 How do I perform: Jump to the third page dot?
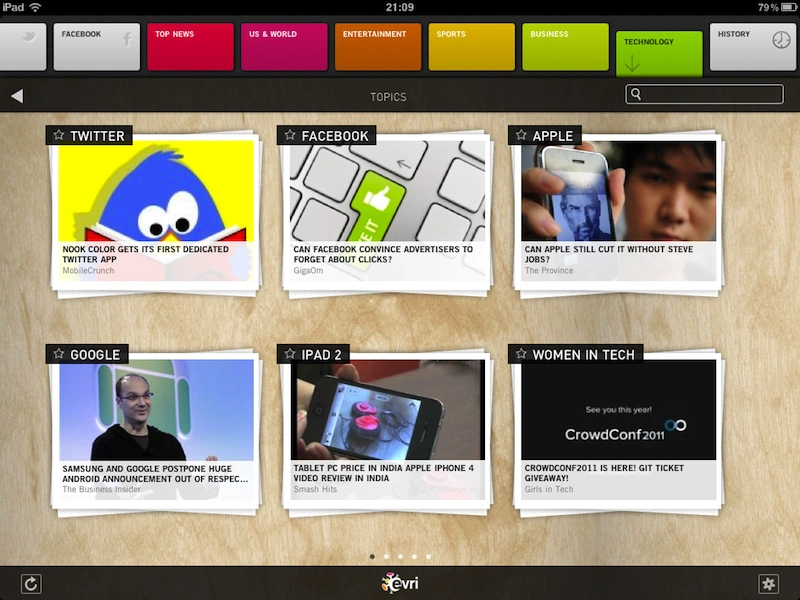coord(401,557)
